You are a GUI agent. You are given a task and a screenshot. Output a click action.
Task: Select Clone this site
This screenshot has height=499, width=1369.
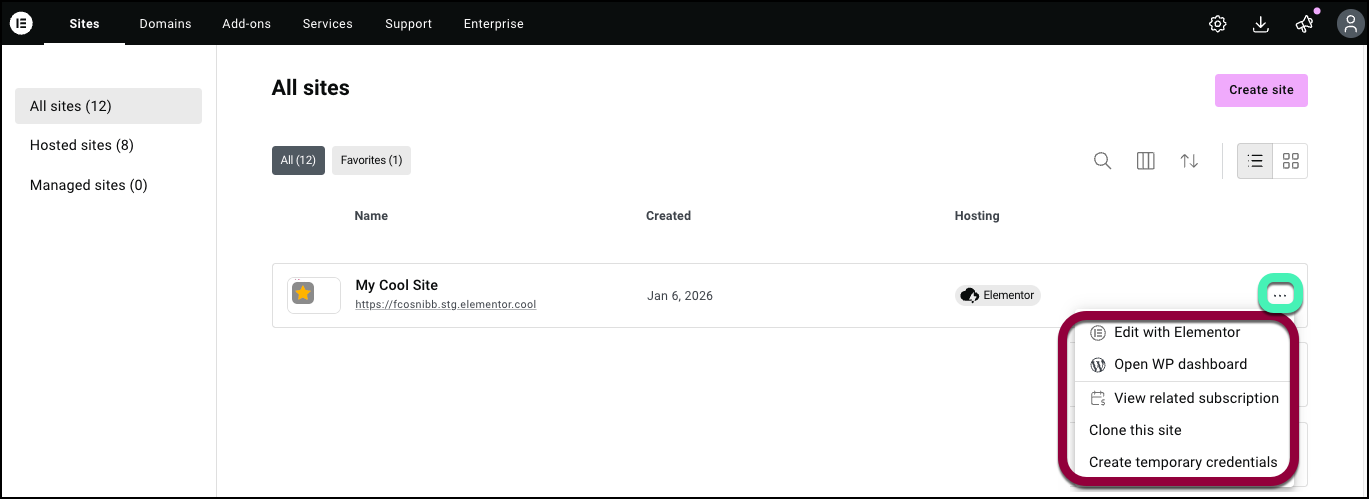[x=1135, y=430]
